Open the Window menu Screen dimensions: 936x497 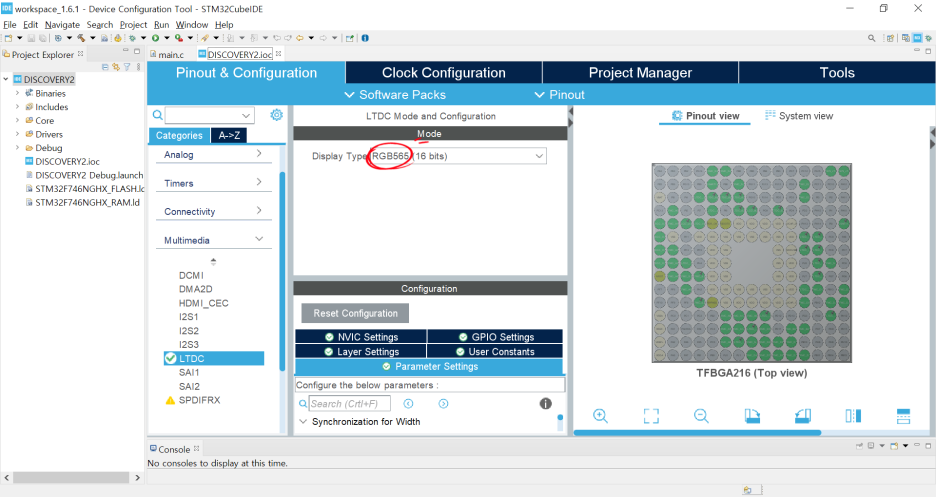(192, 24)
